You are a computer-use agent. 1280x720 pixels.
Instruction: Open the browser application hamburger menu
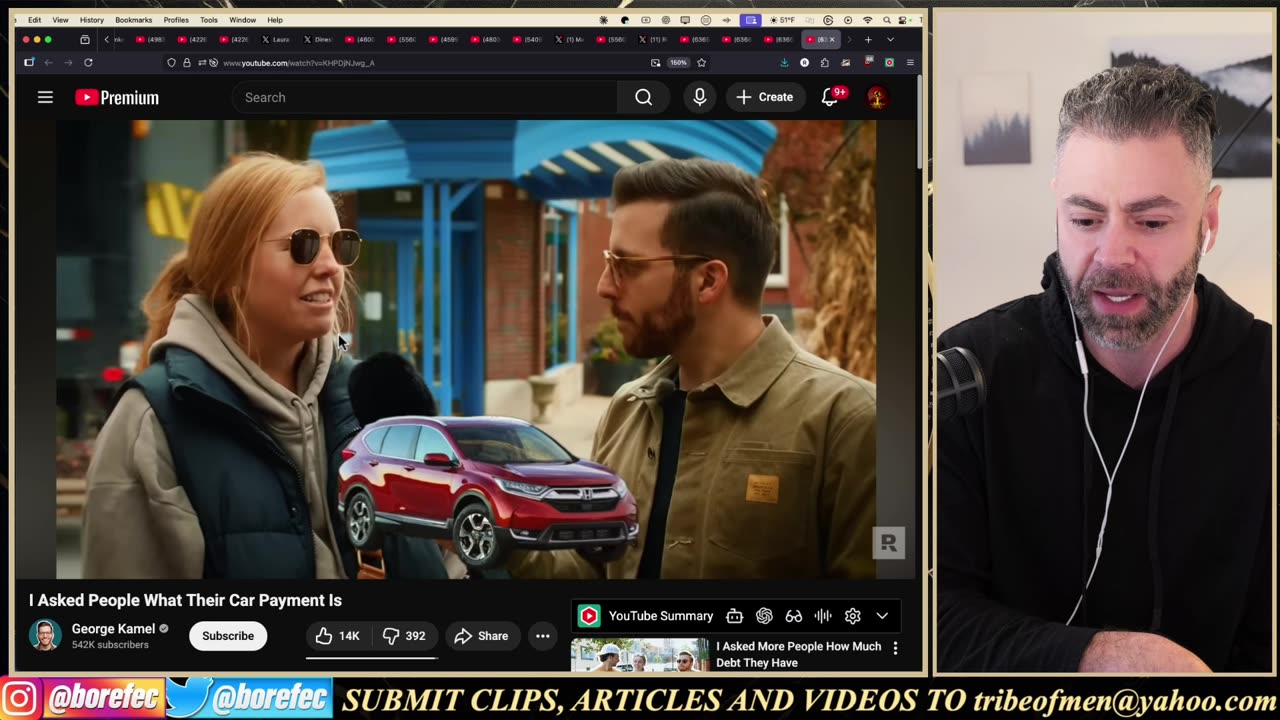[x=910, y=62]
